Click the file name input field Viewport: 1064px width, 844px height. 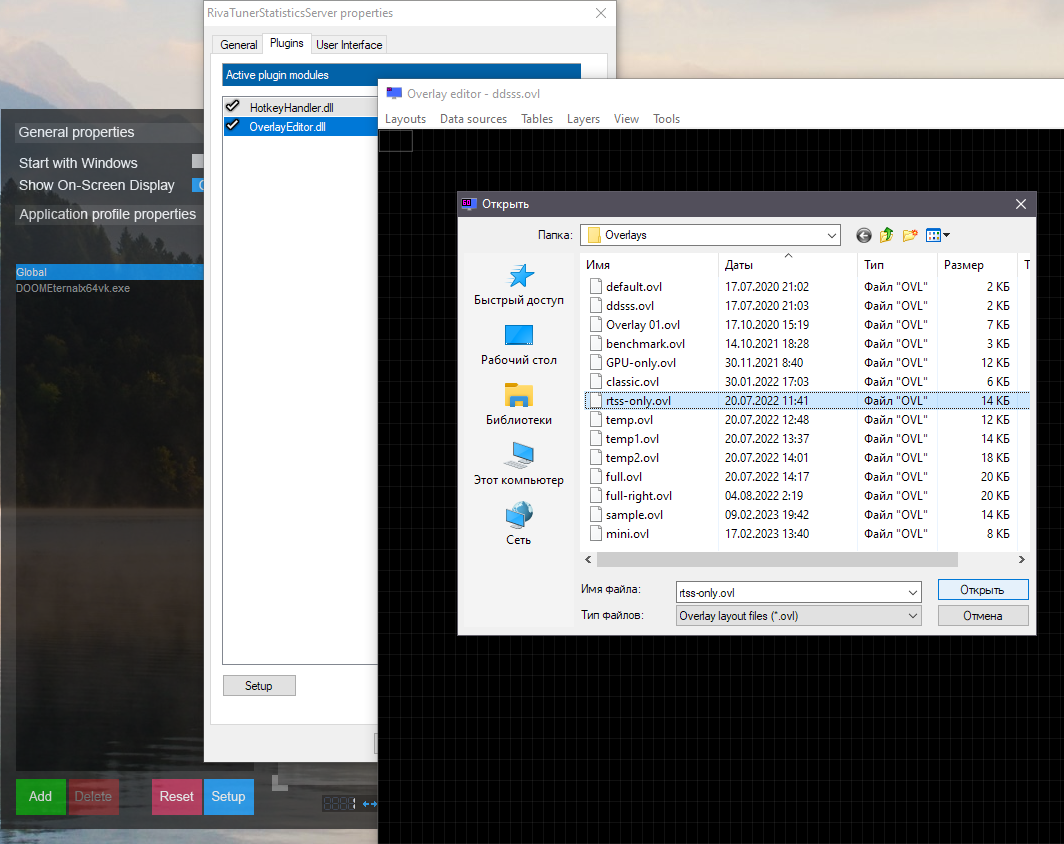(791, 592)
